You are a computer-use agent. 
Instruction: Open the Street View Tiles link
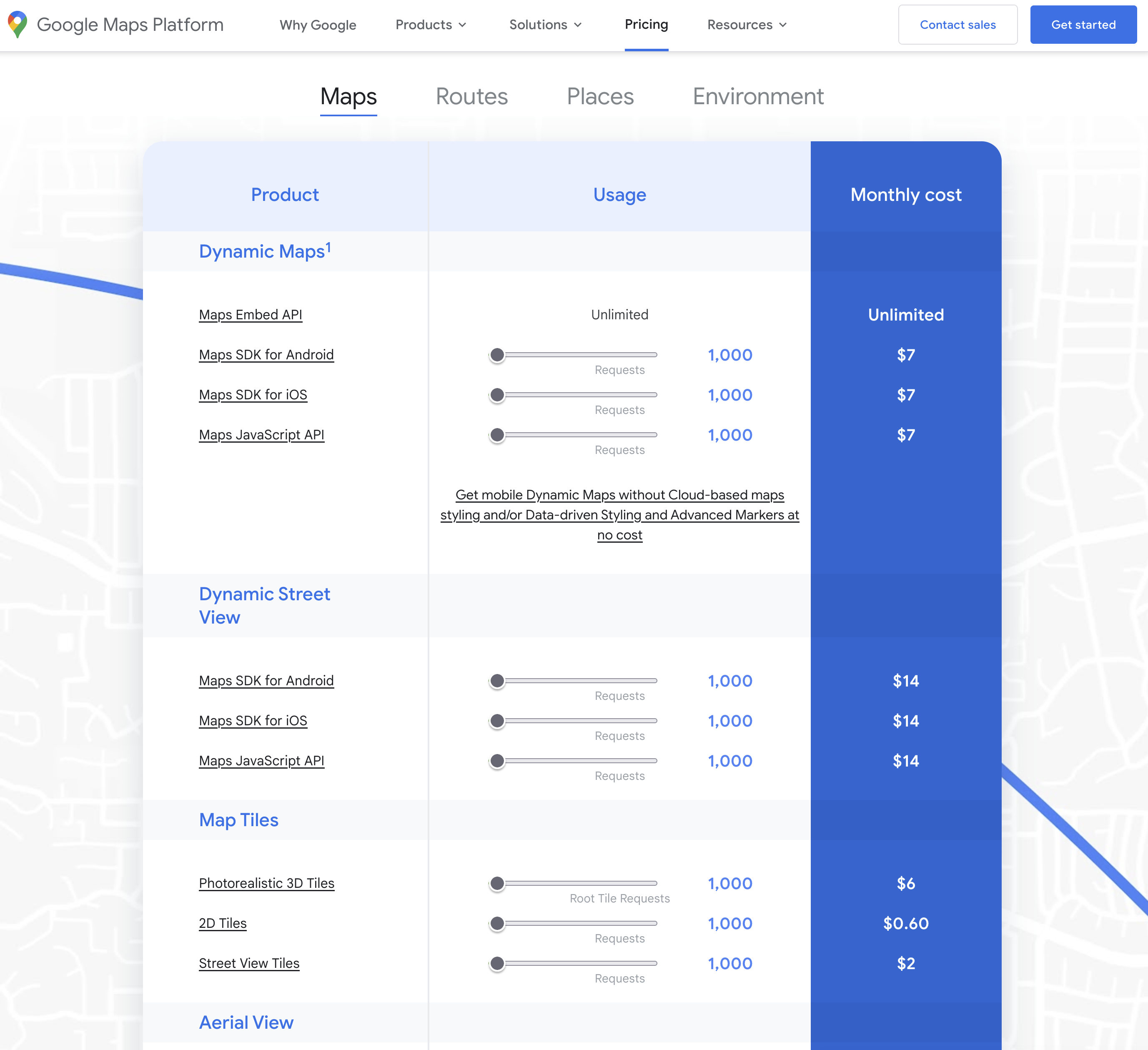click(249, 963)
